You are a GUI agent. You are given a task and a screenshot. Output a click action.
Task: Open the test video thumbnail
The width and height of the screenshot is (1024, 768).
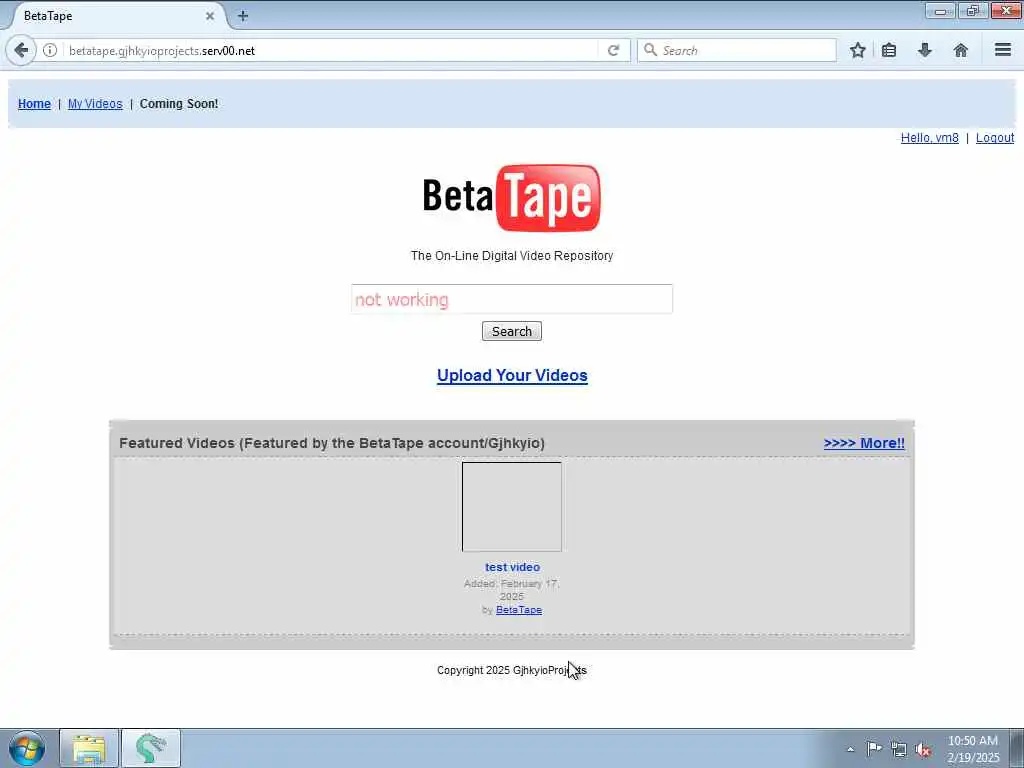pos(511,507)
